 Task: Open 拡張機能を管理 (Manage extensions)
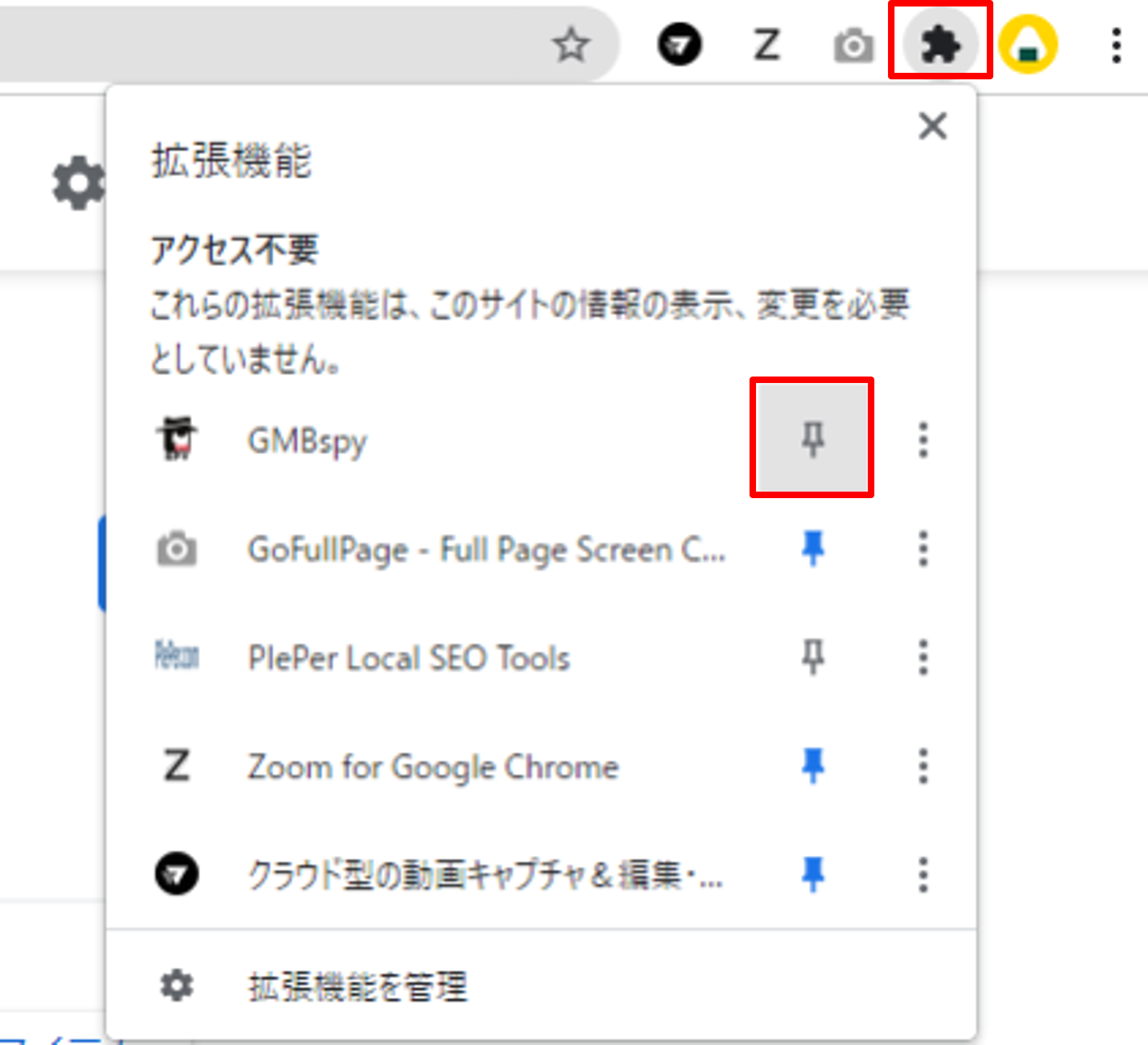358,986
